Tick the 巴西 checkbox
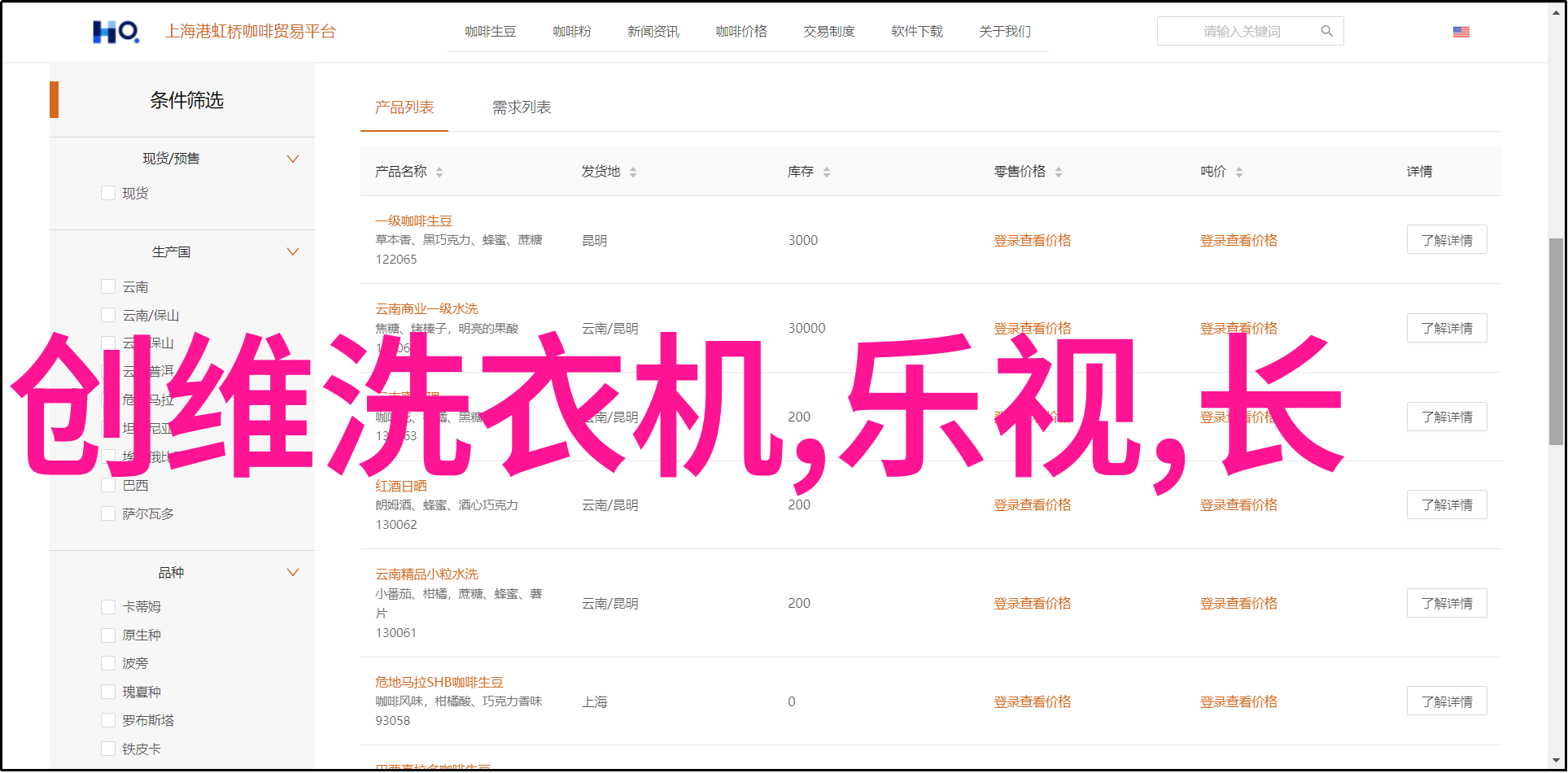 [108, 485]
